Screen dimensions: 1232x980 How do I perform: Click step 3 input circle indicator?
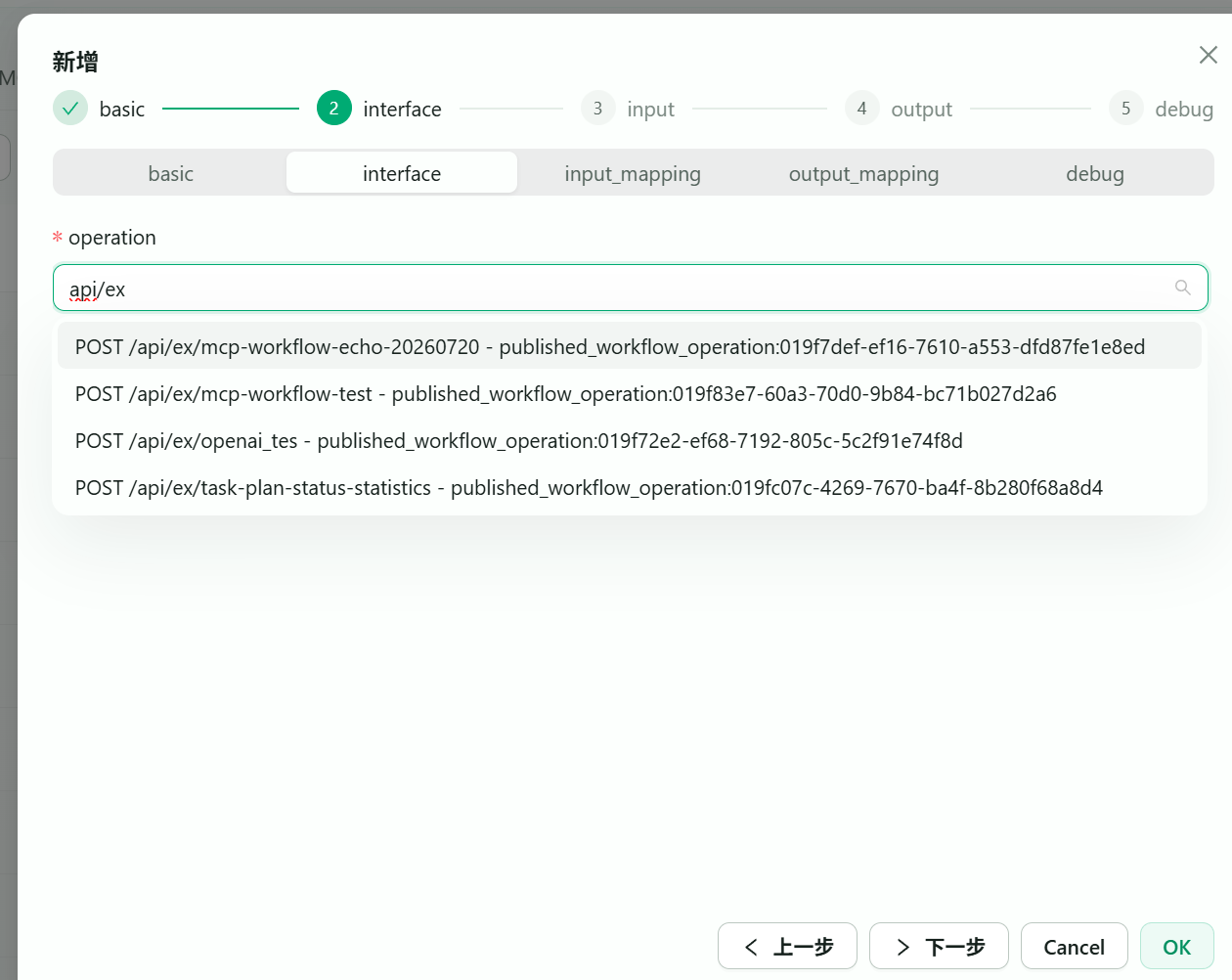[x=598, y=109]
